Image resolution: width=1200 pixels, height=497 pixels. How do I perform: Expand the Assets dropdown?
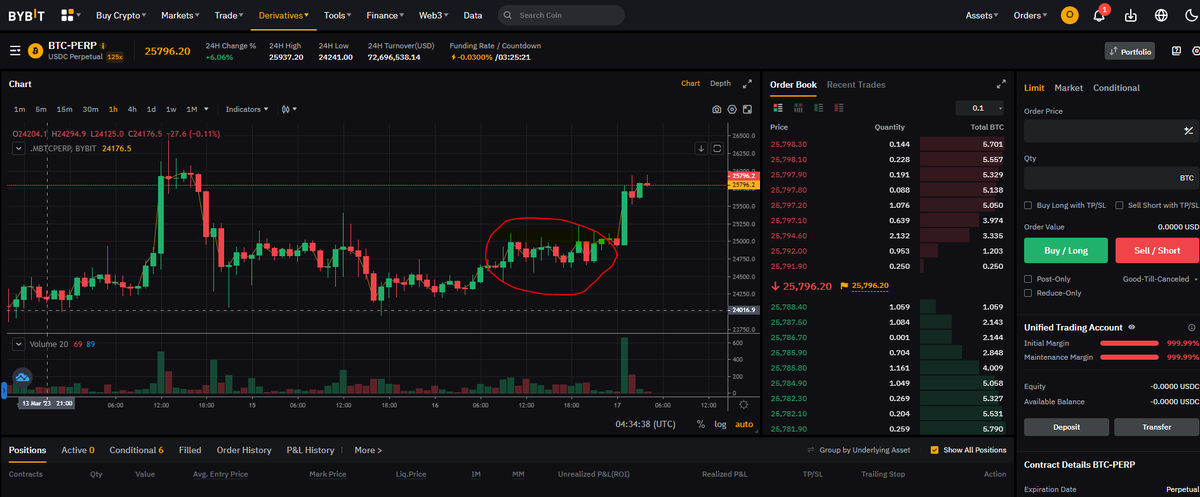984,16
